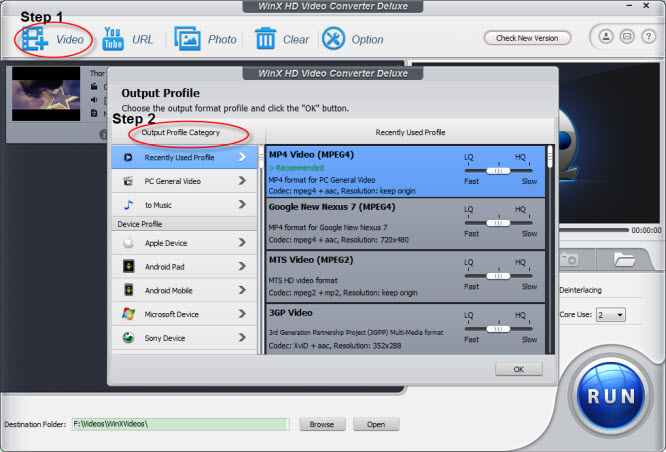Viewport: 666px width, 452px height.
Task: Select the Google New Nexus 7 profile
Action: point(405,224)
